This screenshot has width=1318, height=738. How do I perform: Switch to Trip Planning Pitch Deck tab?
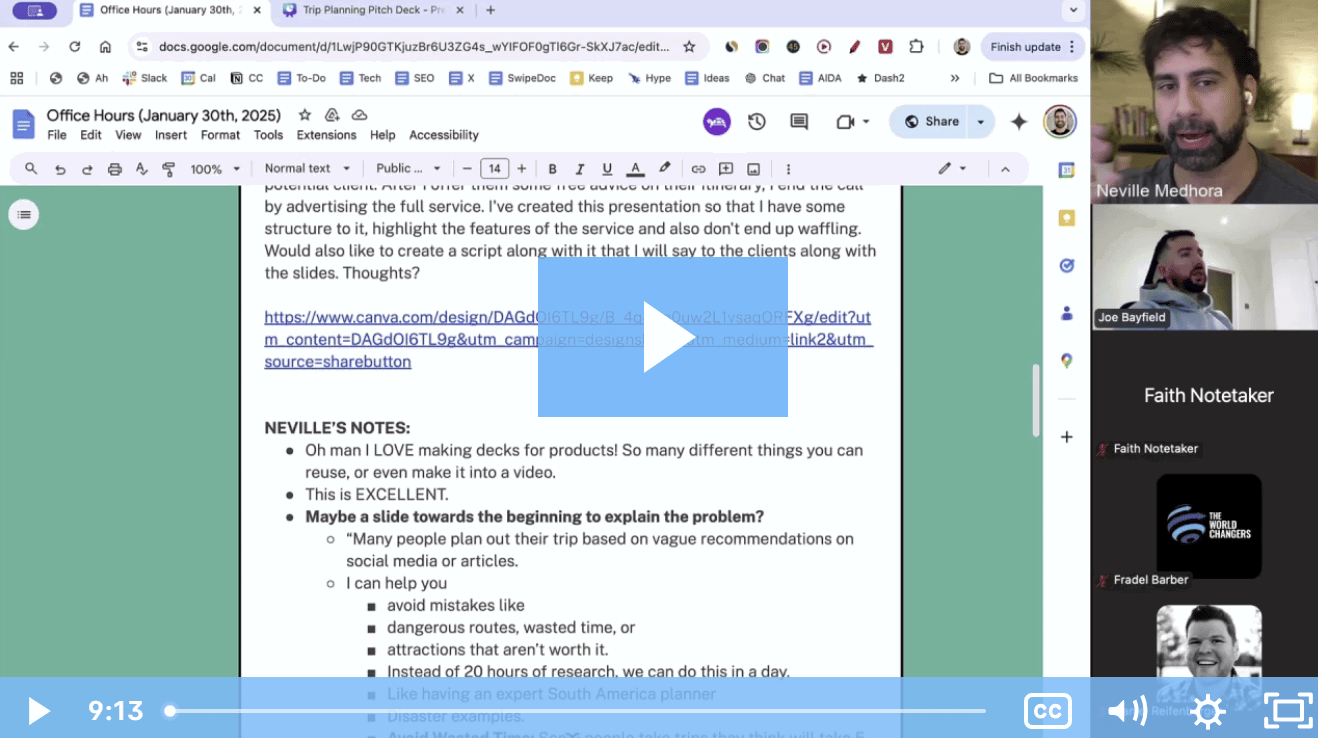370,11
